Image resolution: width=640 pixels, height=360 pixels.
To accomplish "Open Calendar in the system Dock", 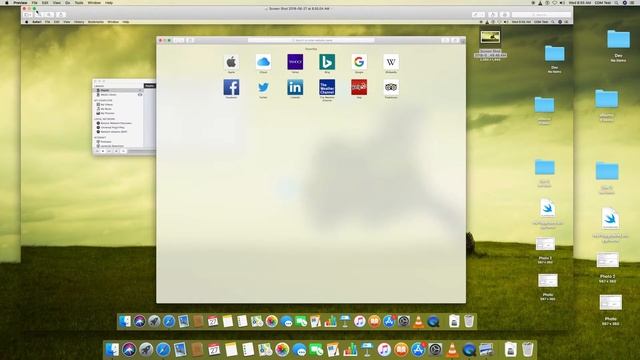I will [214, 350].
